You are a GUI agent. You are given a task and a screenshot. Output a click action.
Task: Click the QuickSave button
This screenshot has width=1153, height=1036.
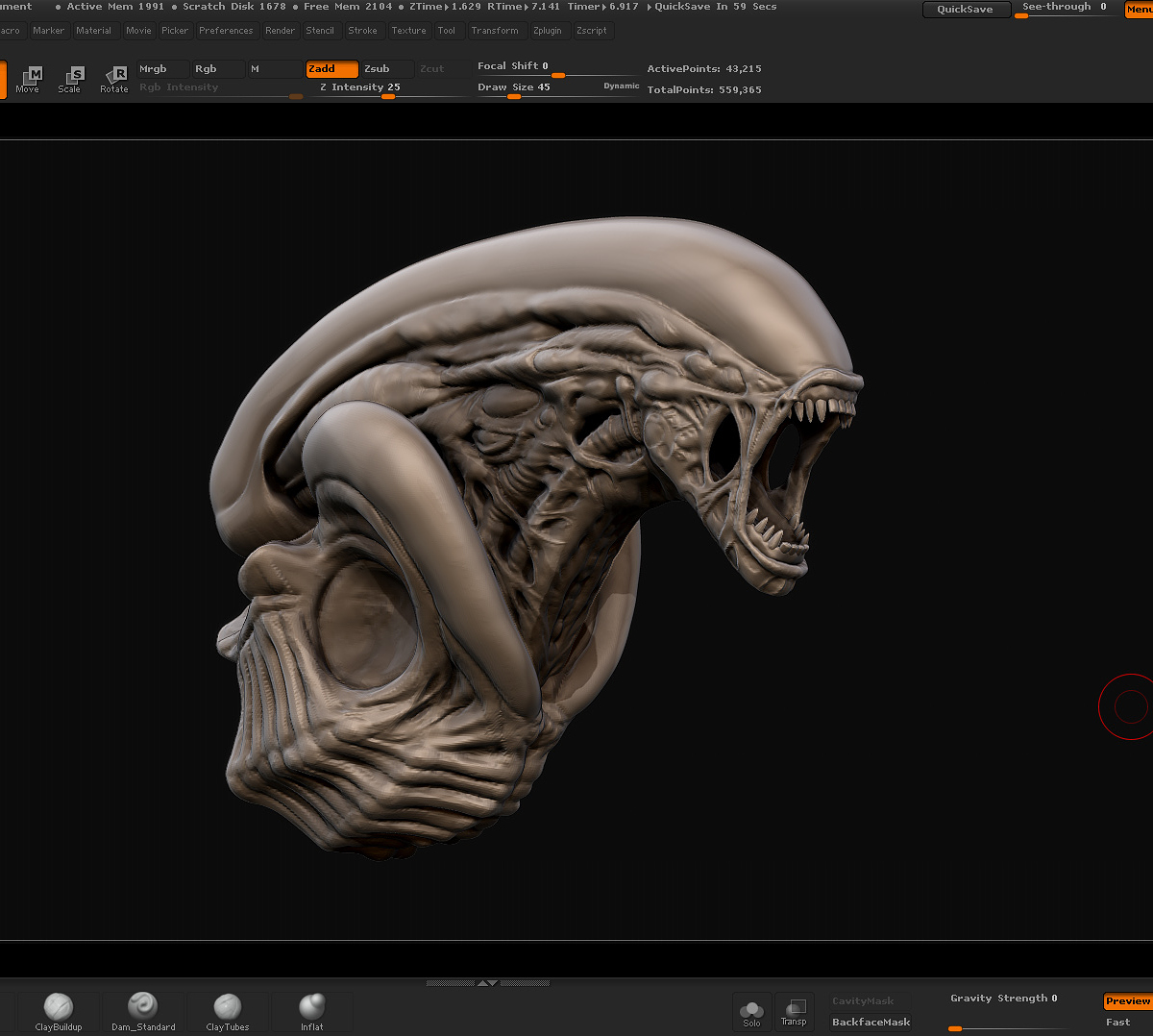pos(966,10)
